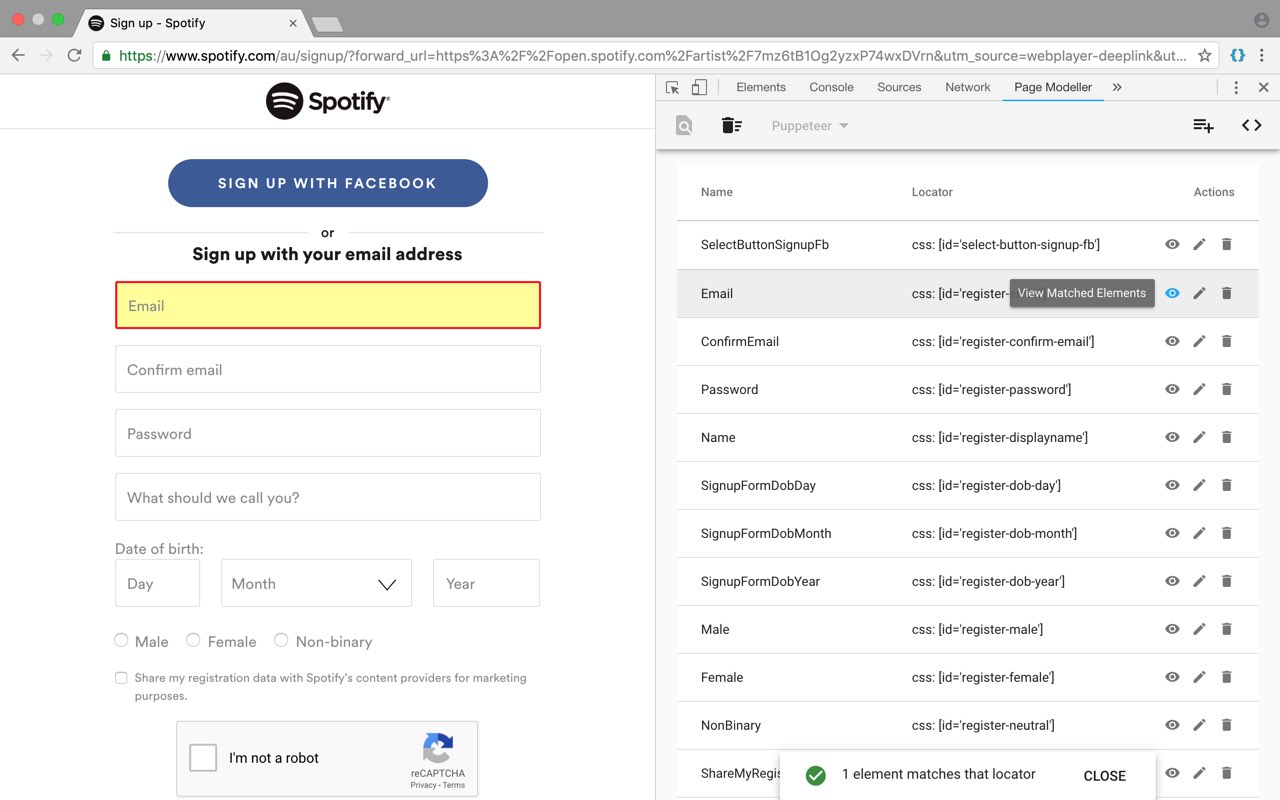This screenshot has width=1280, height=800.
Task: Edit the SignupFormDobMonth row
Action: [1199, 533]
